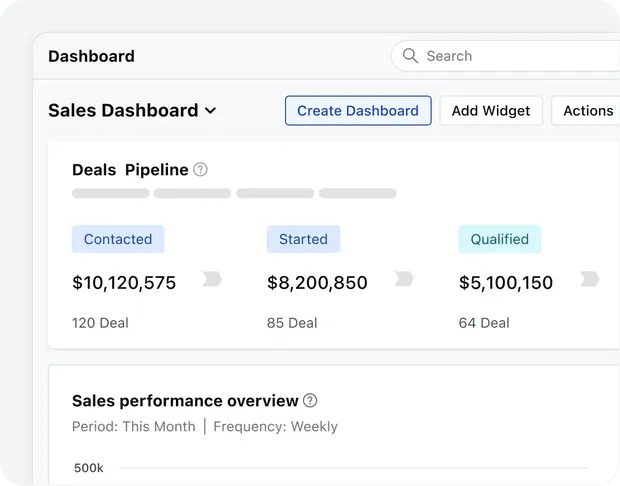Select the Contacted stage tag

coord(118,239)
